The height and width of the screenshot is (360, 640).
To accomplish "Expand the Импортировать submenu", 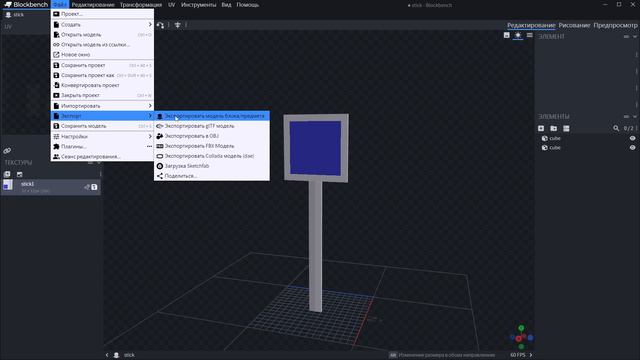I will click(x=102, y=106).
